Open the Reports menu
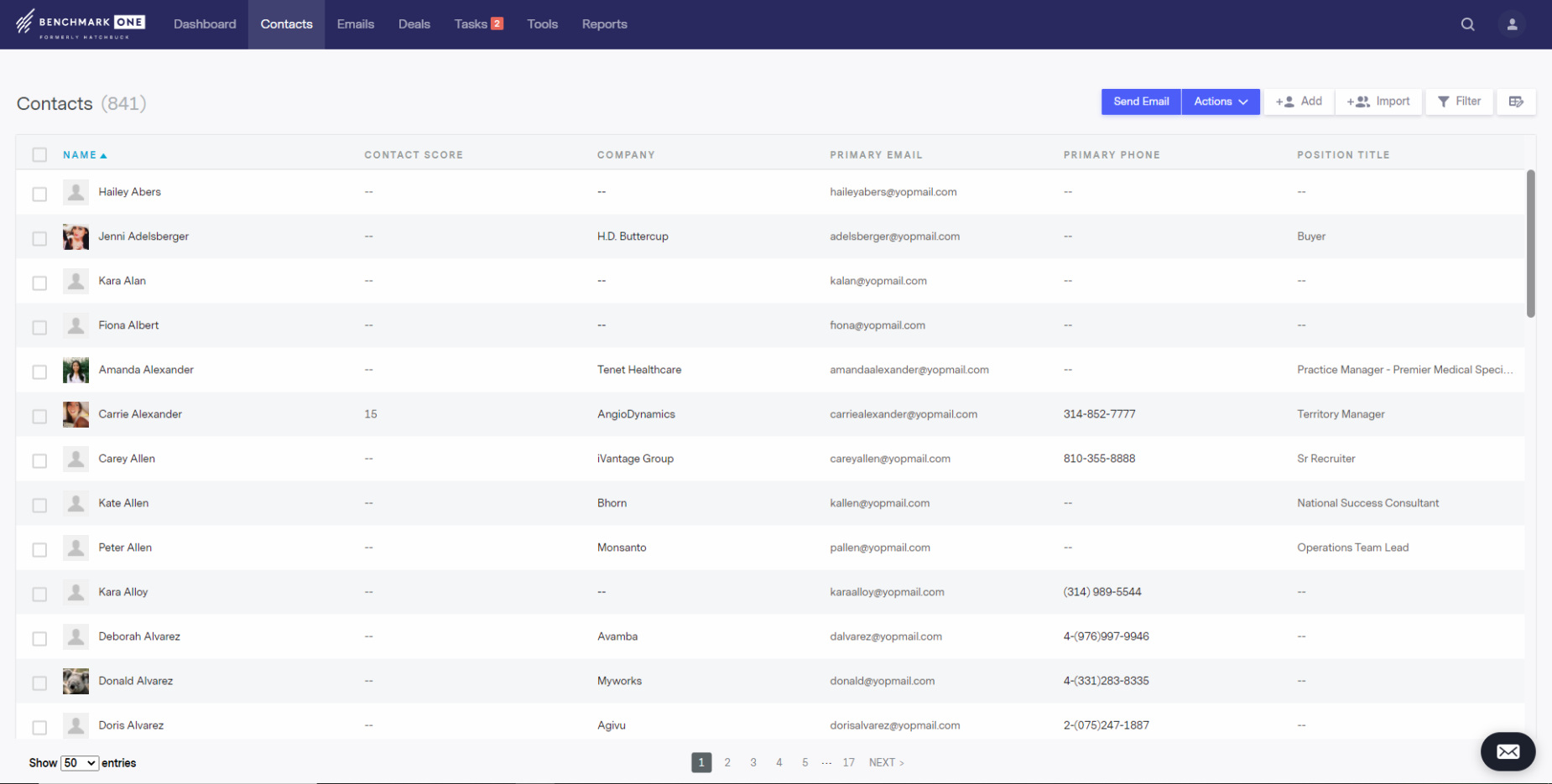 click(604, 24)
